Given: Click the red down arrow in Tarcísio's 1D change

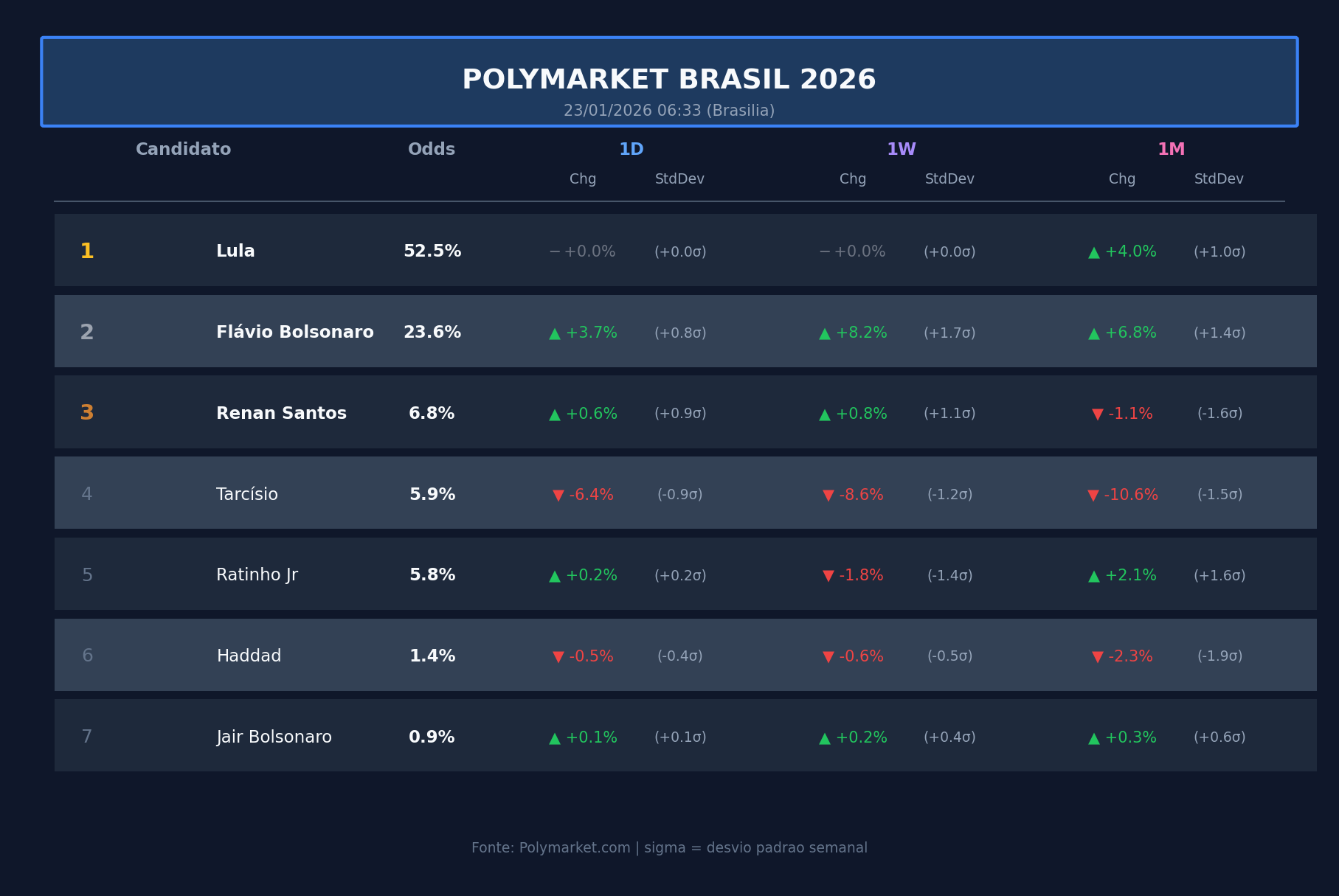Looking at the screenshot, I should [x=558, y=496].
